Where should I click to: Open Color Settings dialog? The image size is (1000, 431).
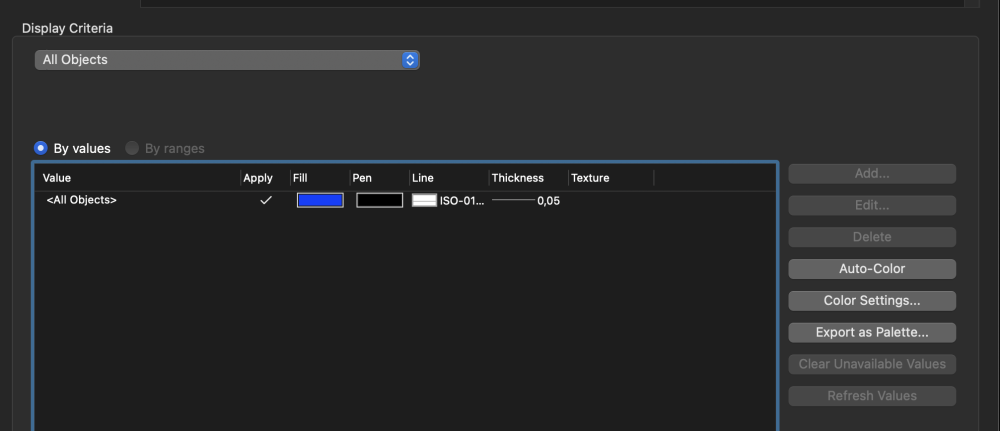pyautogui.click(x=872, y=301)
